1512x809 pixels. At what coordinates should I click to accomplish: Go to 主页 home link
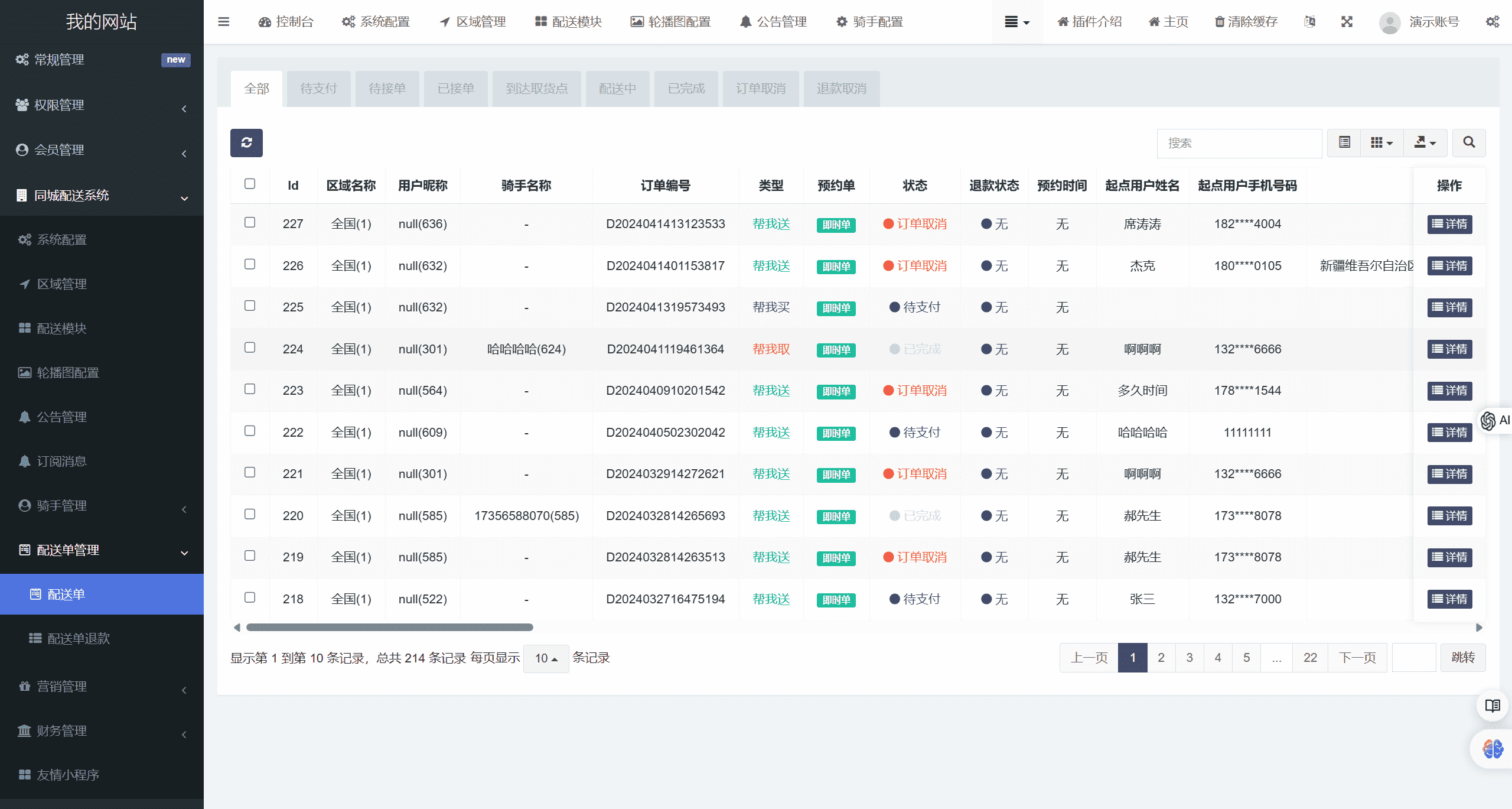[1168, 22]
